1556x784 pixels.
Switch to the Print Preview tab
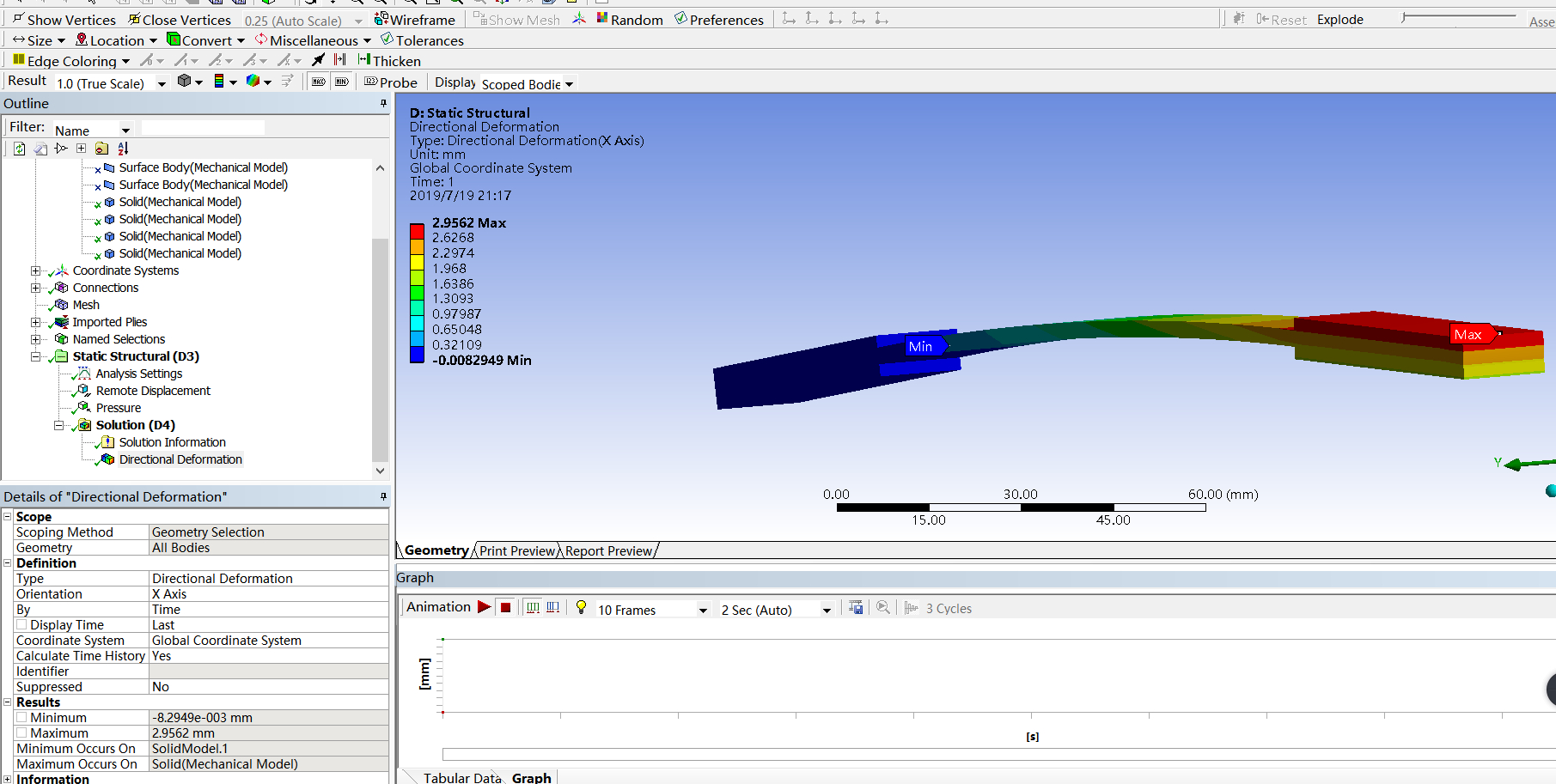tap(517, 550)
